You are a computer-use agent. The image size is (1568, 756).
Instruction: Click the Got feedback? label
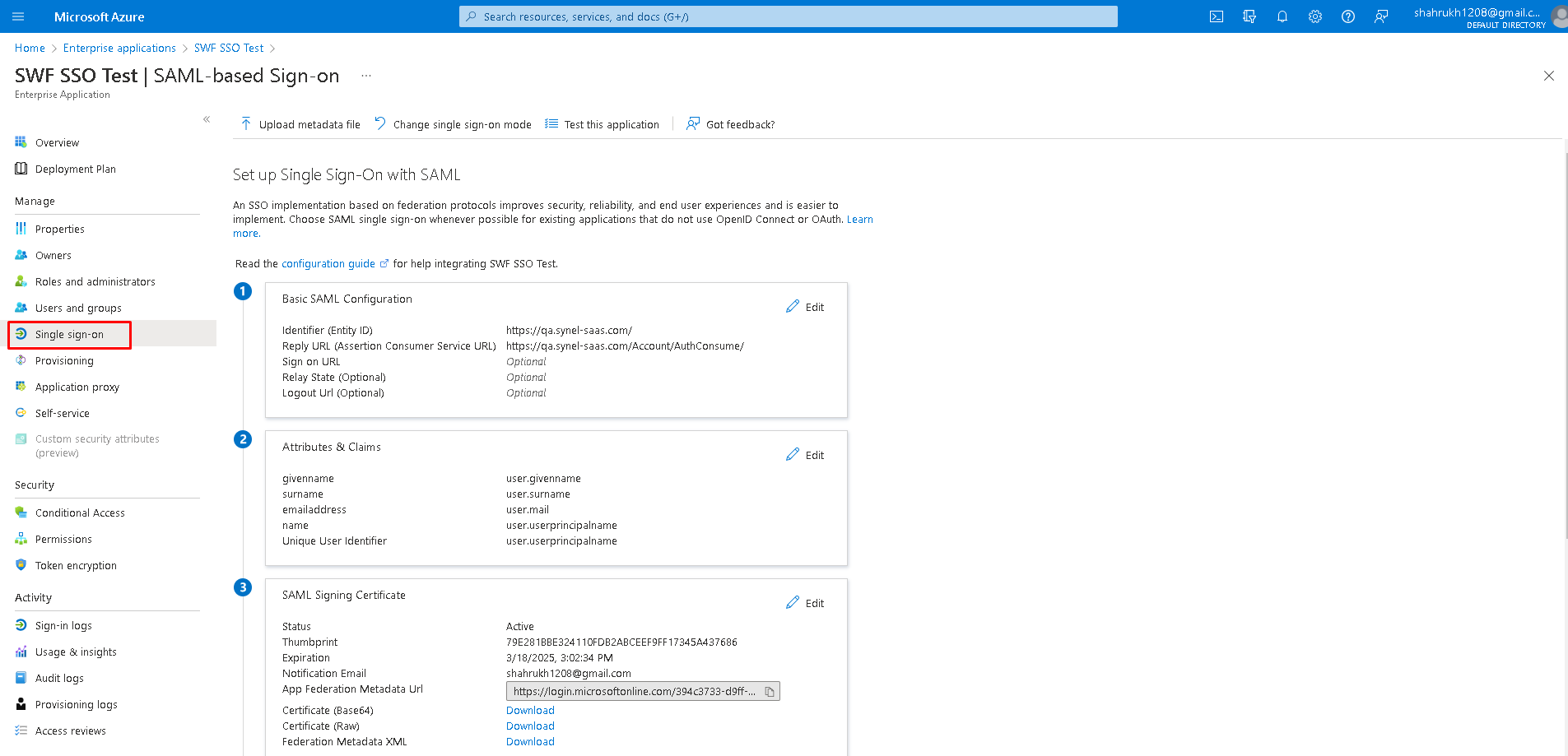(740, 124)
